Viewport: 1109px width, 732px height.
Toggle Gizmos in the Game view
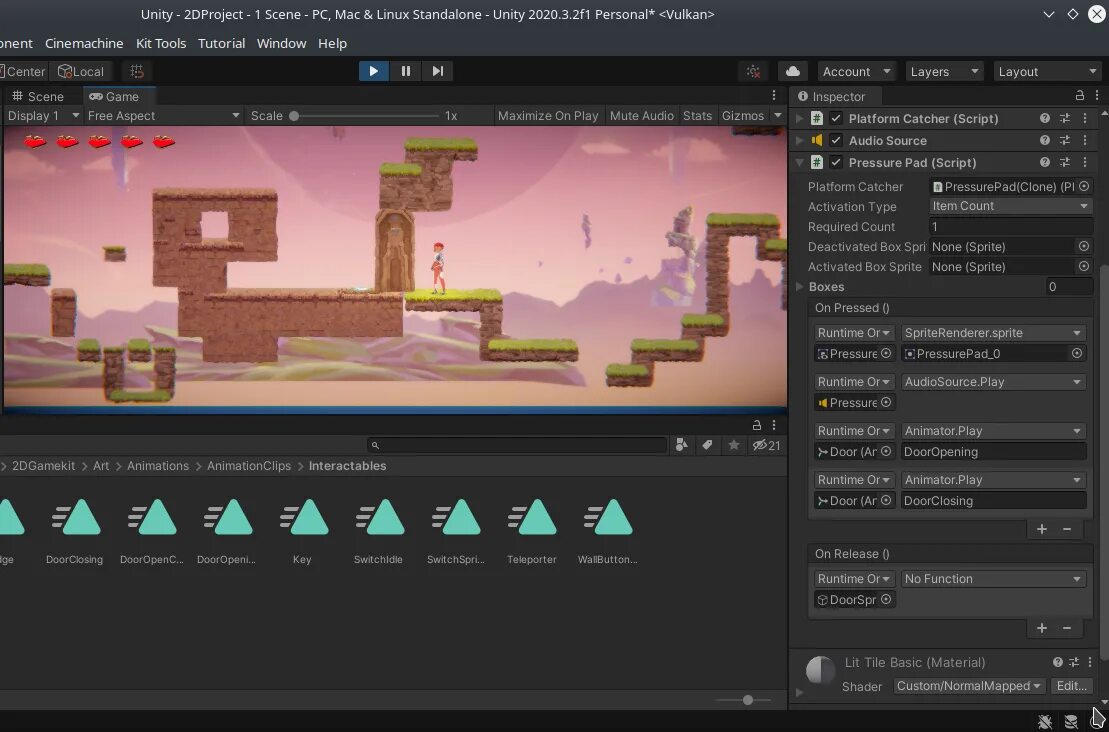[x=743, y=115]
